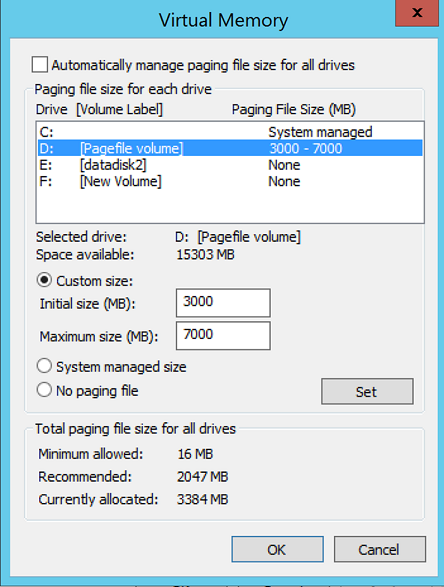Confirm with the OK button
Screen dimensions: 444x587
pos(277,550)
